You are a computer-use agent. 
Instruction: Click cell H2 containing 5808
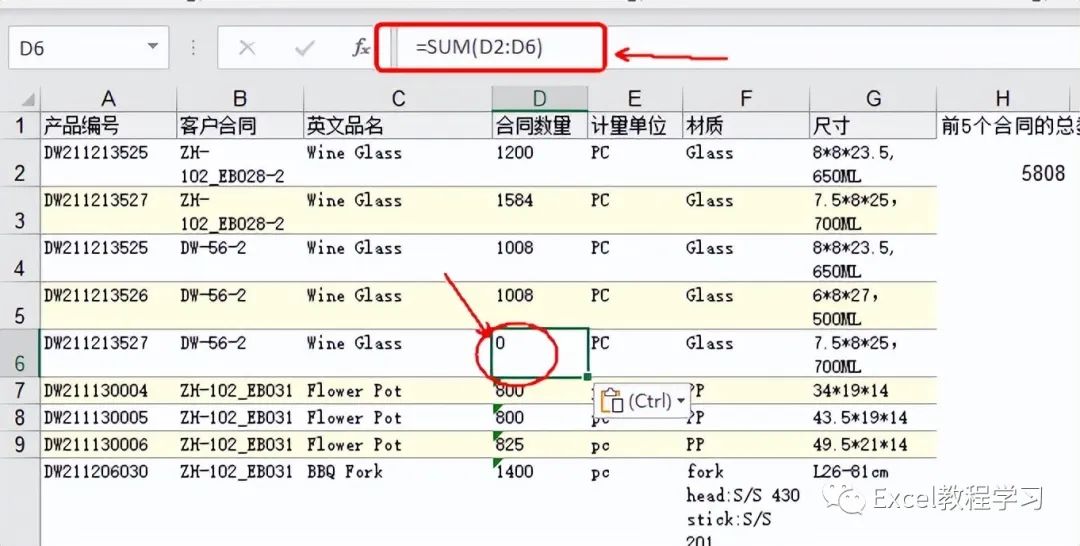click(x=1008, y=172)
